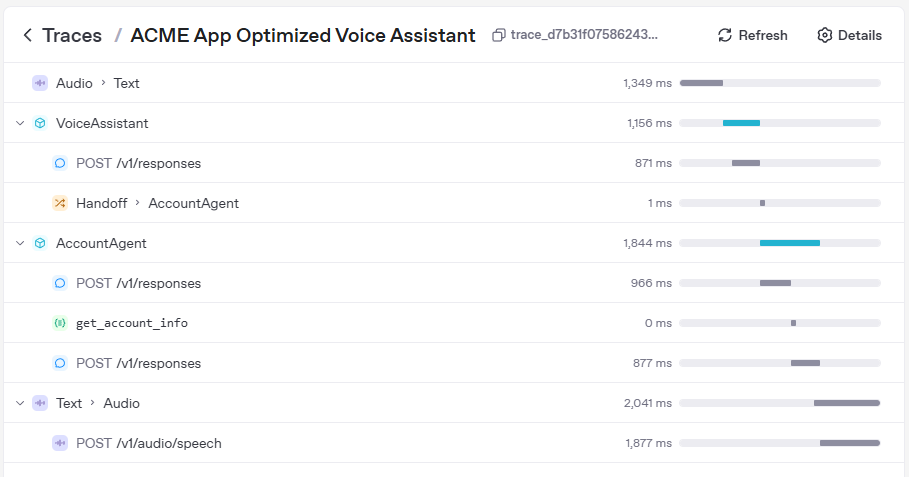909x477 pixels.
Task: Click the POST /v1/responses icon at 966 ms
Action: (60, 283)
